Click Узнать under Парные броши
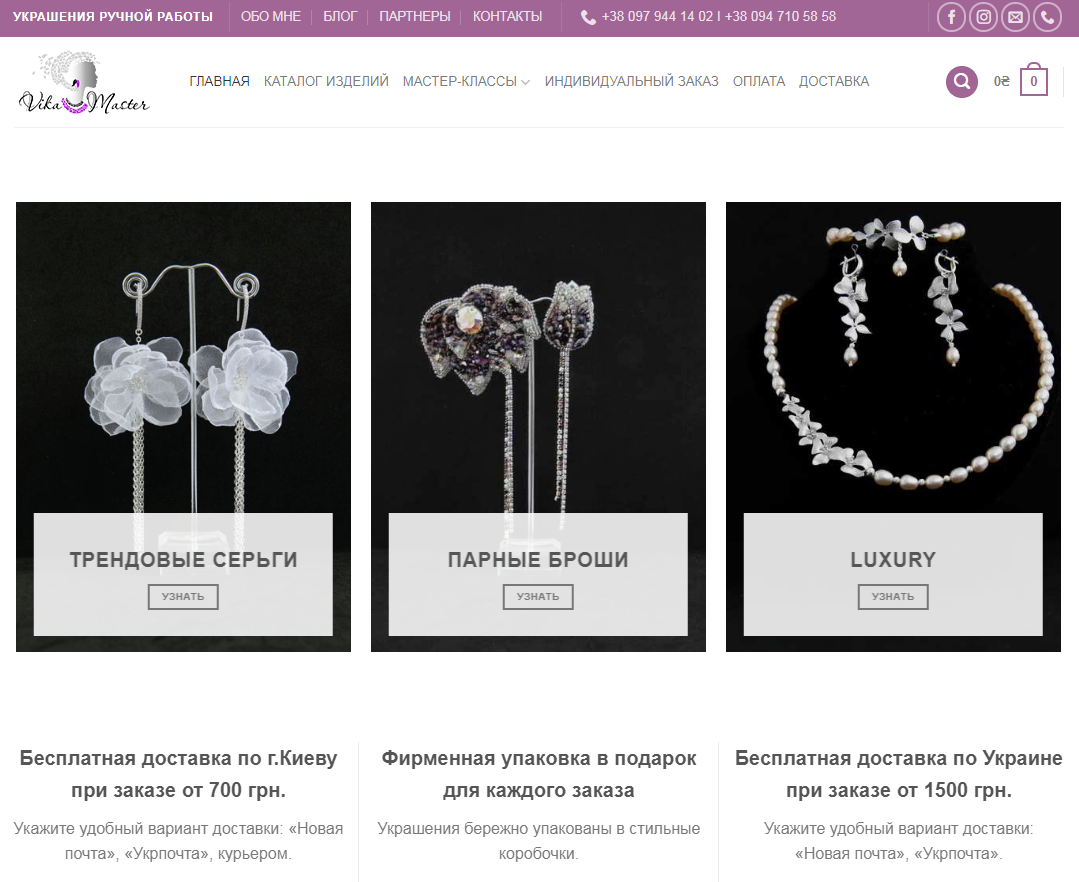 pos(538,596)
